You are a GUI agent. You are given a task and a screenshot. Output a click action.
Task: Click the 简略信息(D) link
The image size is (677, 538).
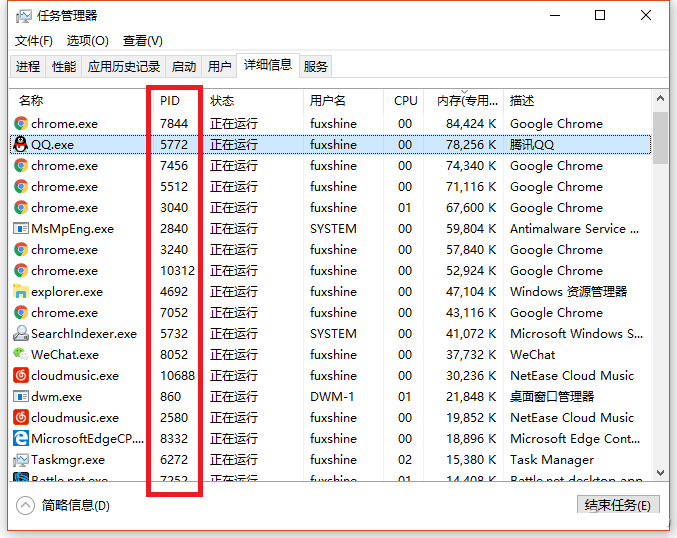(76, 506)
